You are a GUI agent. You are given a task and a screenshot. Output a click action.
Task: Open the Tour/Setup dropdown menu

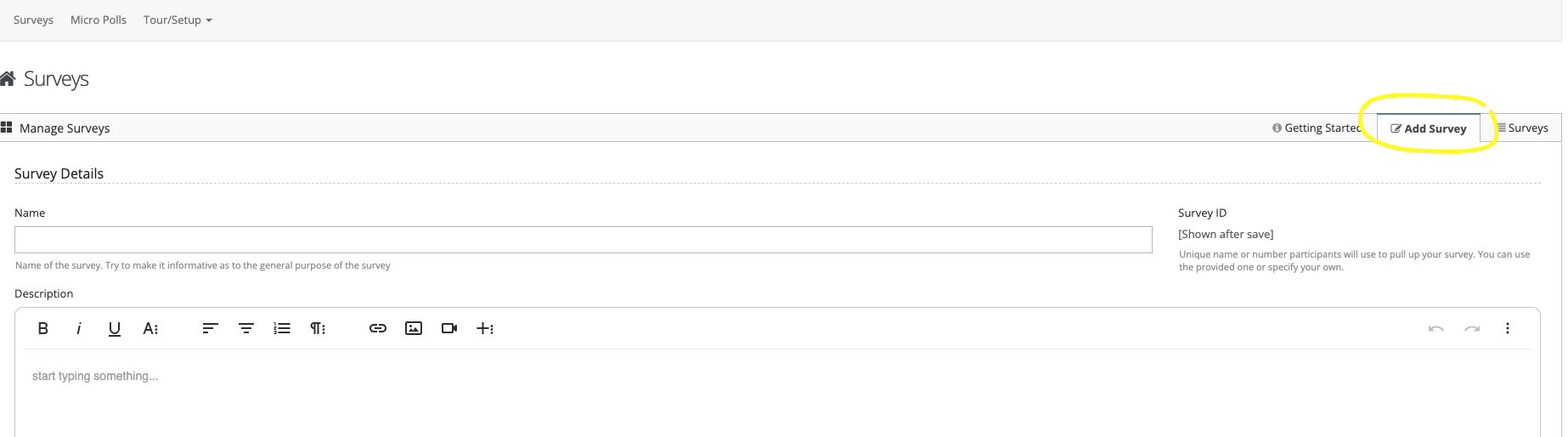pyautogui.click(x=178, y=20)
